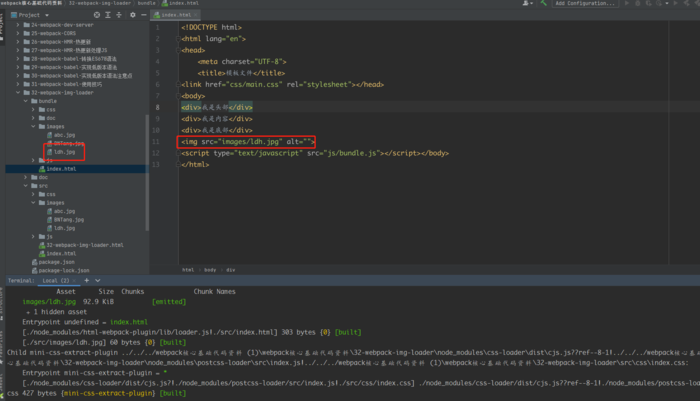This screenshot has width=700, height=401.
Task: Click the img src code on line 11
Action: (x=247, y=142)
